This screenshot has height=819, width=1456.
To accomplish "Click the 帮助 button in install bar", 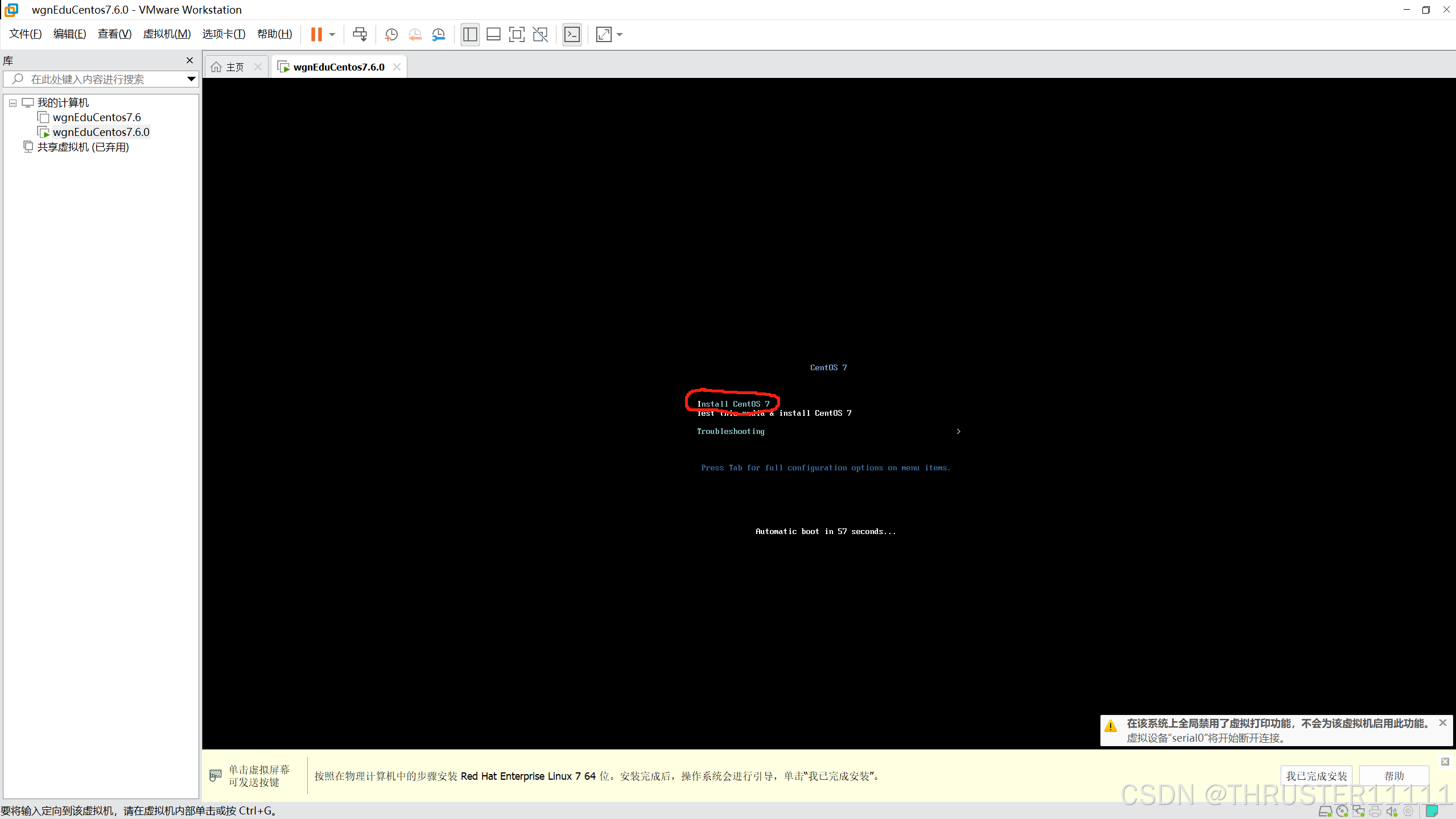I will 1394,776.
